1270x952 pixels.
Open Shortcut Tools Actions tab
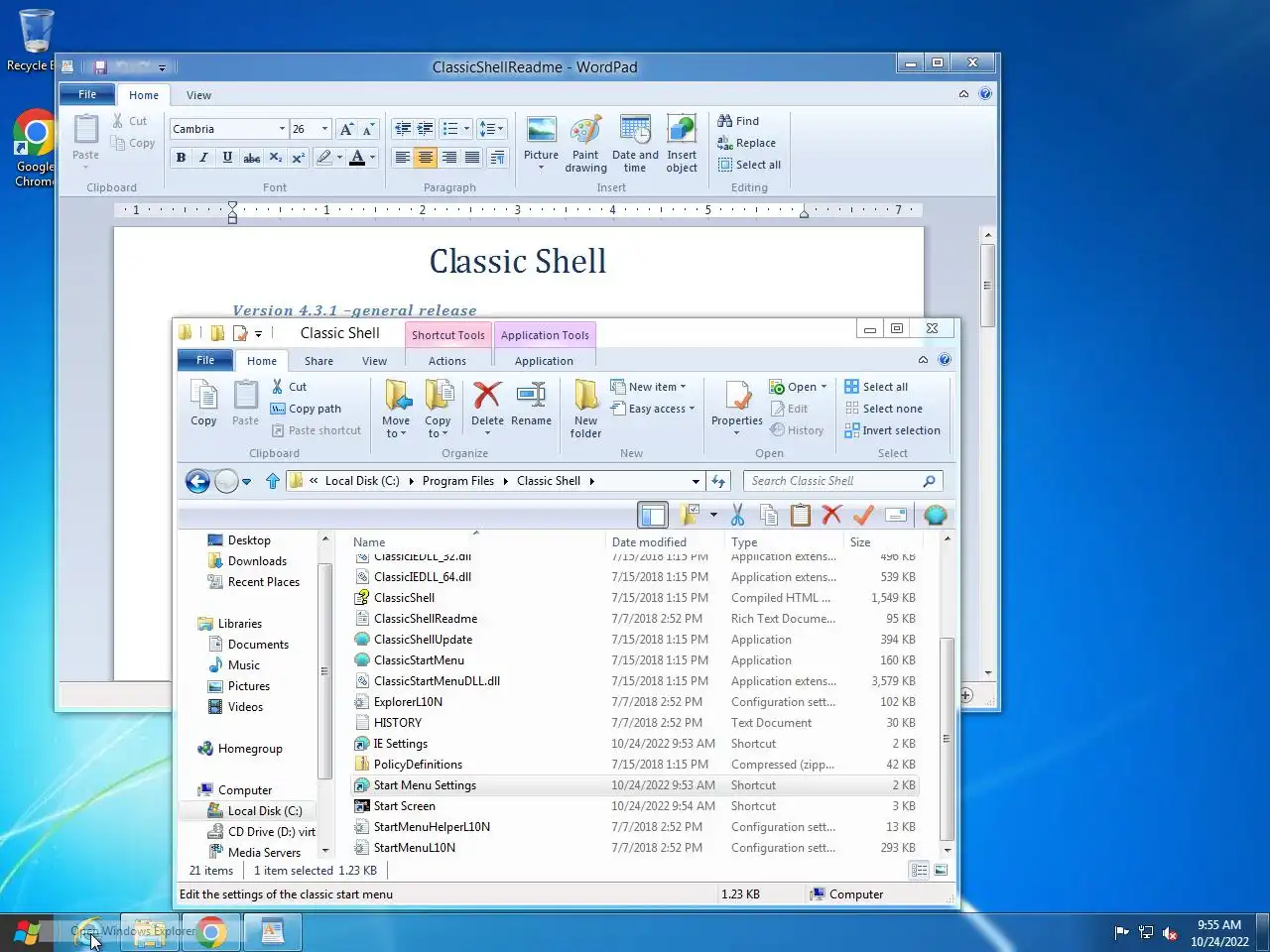click(447, 361)
